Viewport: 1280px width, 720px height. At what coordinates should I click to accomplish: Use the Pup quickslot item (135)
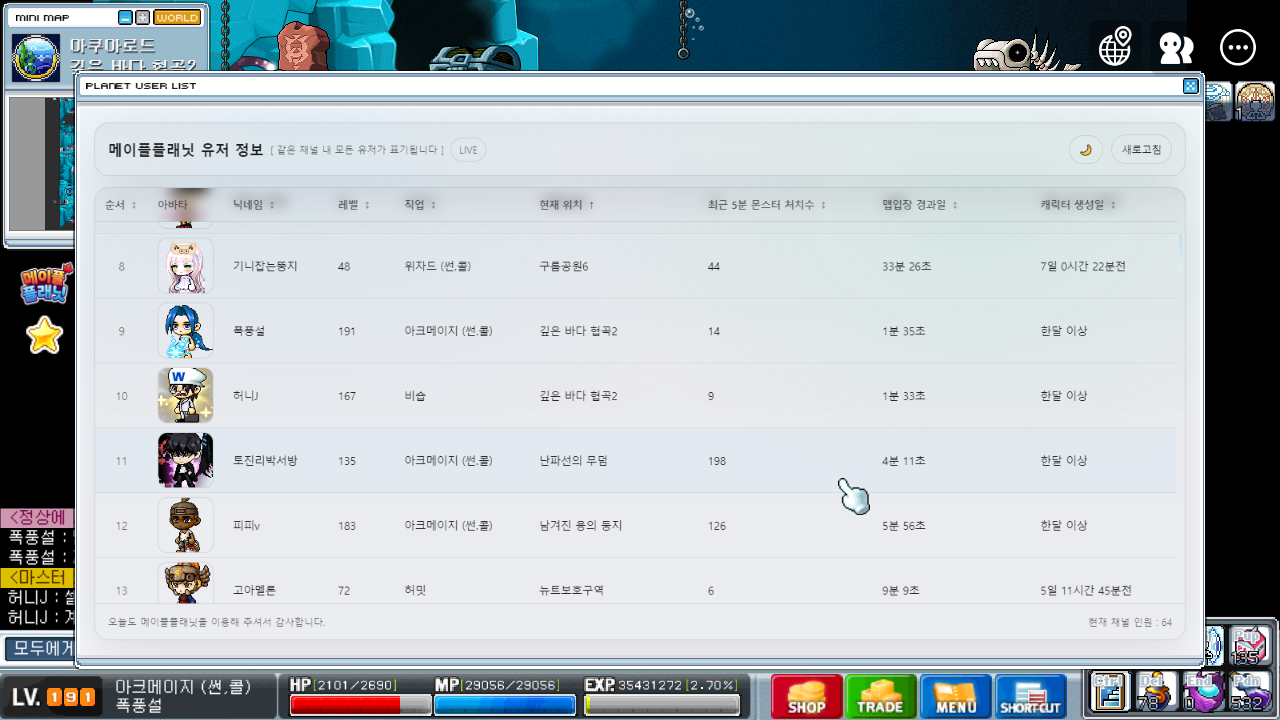(x=1248, y=646)
